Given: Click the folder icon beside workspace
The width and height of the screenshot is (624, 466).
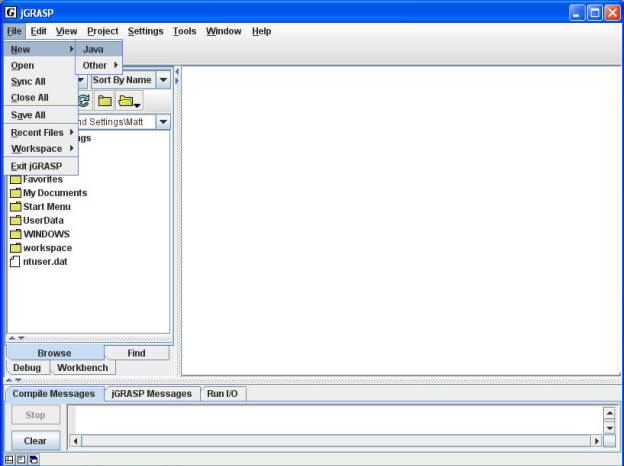Looking at the screenshot, I should click(x=16, y=248).
